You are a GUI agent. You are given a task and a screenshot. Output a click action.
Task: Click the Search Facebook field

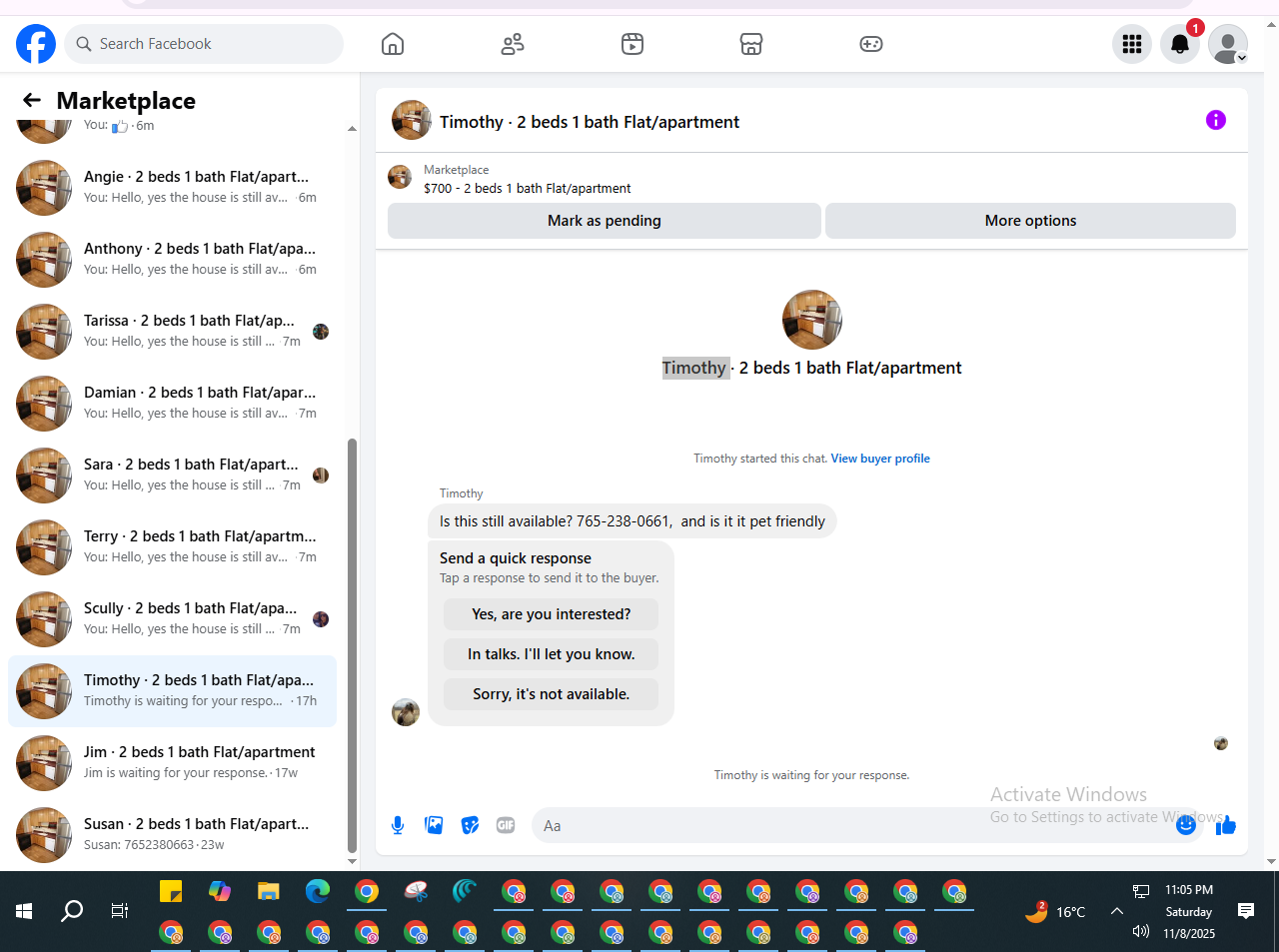click(205, 44)
